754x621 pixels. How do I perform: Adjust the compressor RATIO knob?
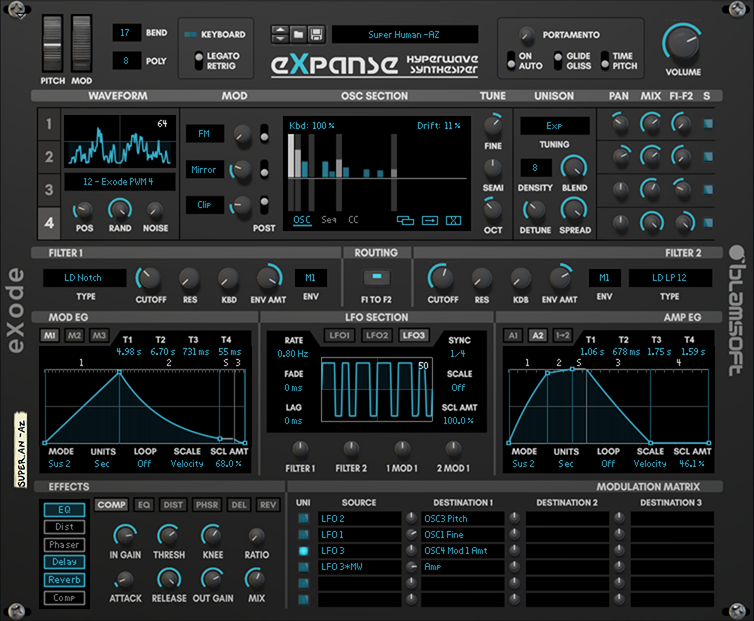coord(256,535)
